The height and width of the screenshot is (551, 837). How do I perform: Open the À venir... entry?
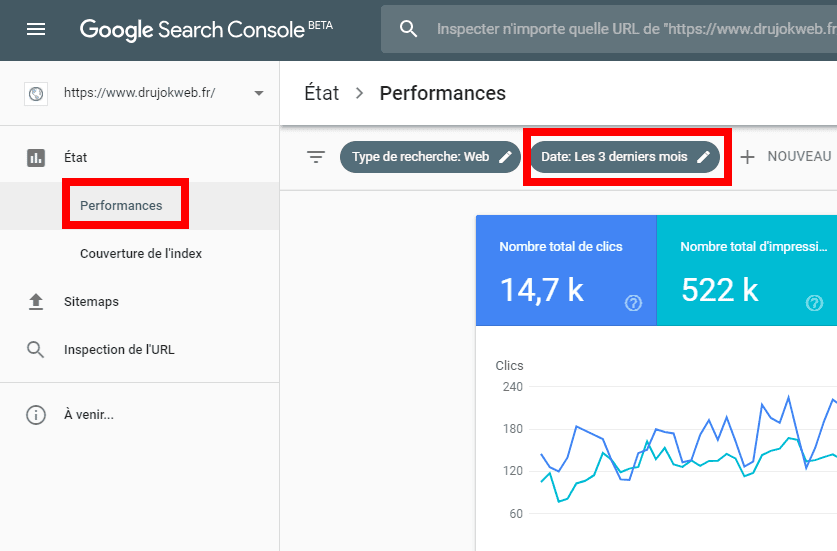(x=89, y=414)
